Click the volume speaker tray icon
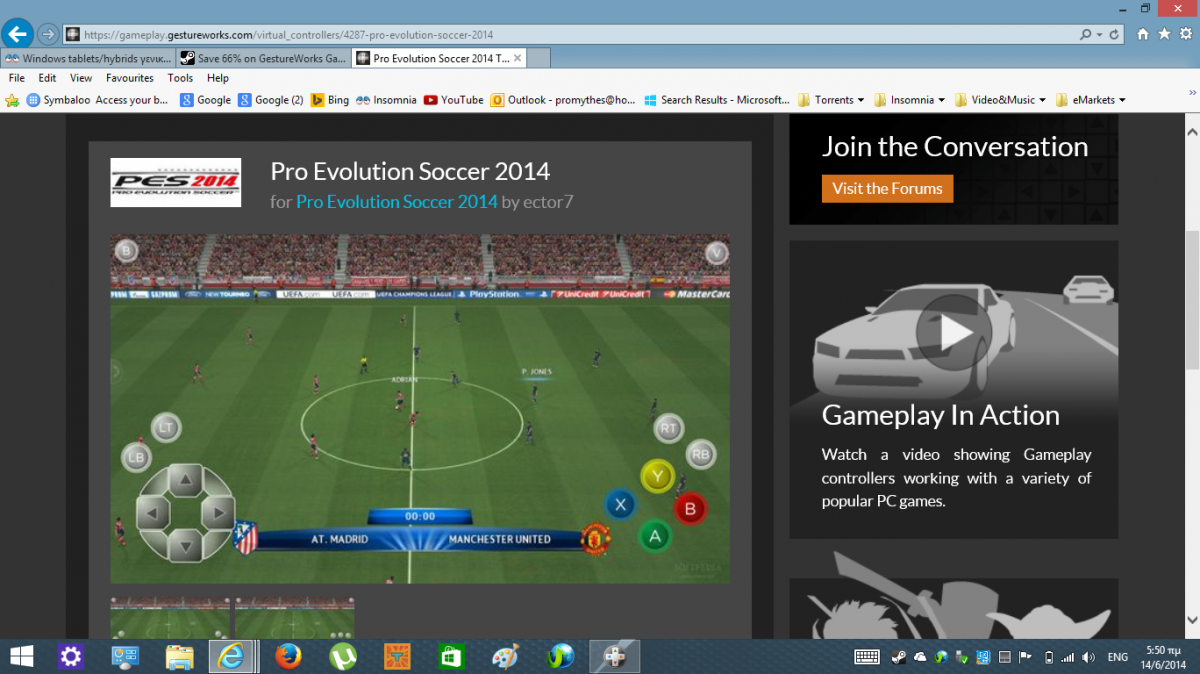1200x674 pixels. tap(1087, 657)
